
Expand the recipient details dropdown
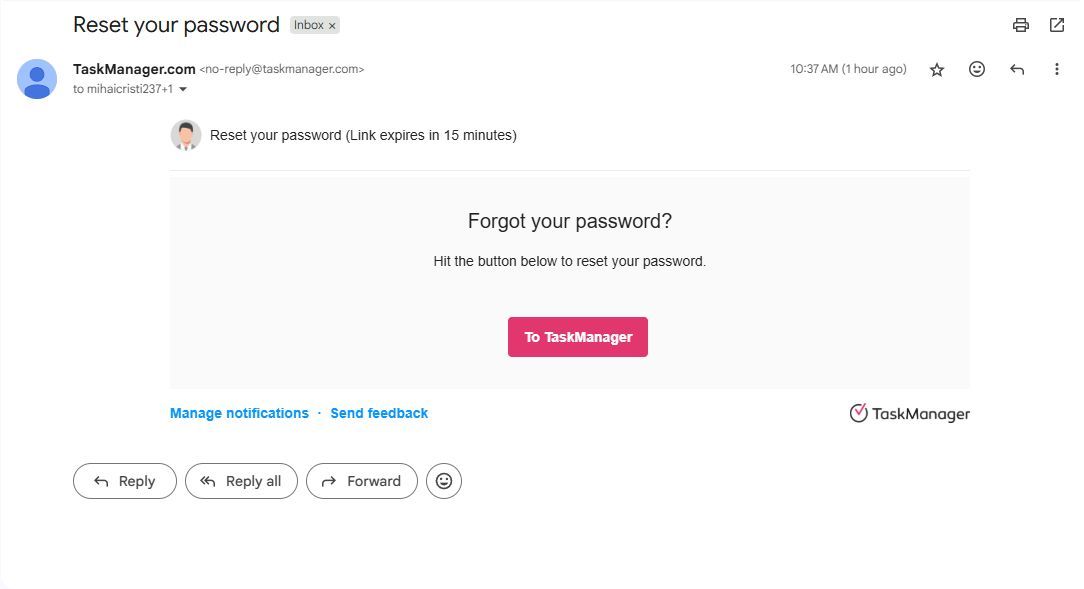pyautogui.click(x=182, y=89)
